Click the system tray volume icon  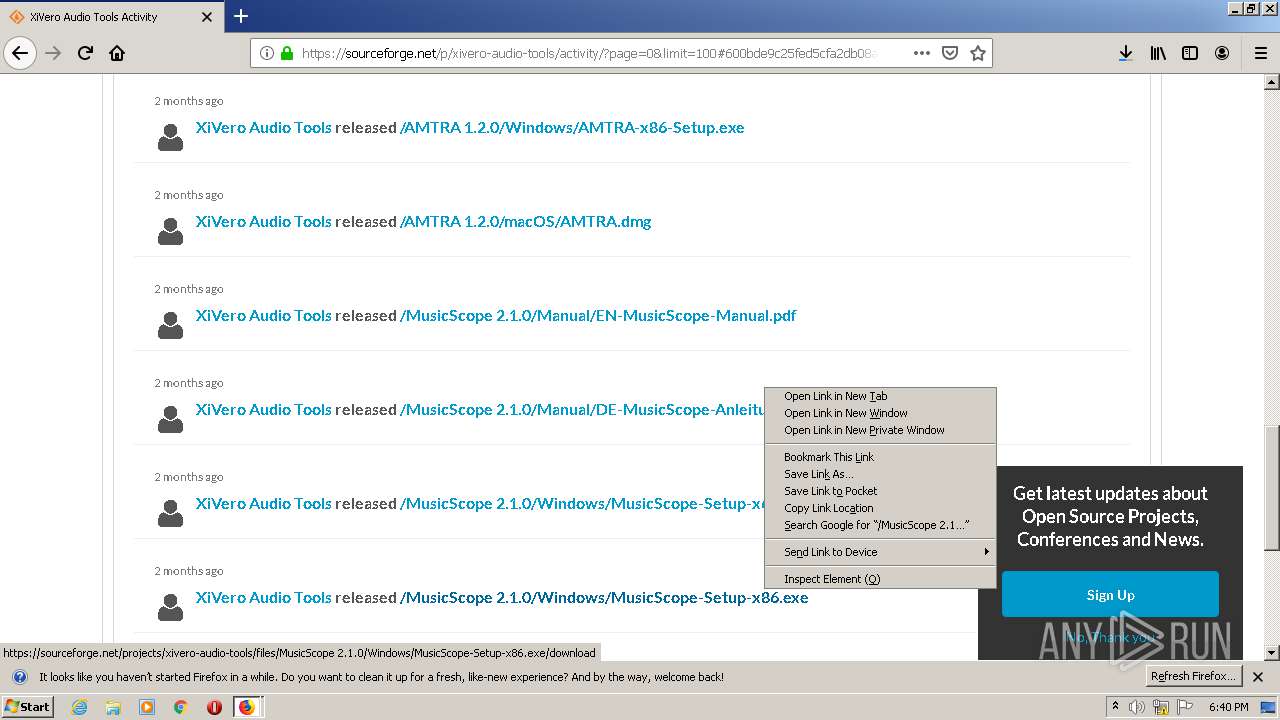click(x=1137, y=707)
